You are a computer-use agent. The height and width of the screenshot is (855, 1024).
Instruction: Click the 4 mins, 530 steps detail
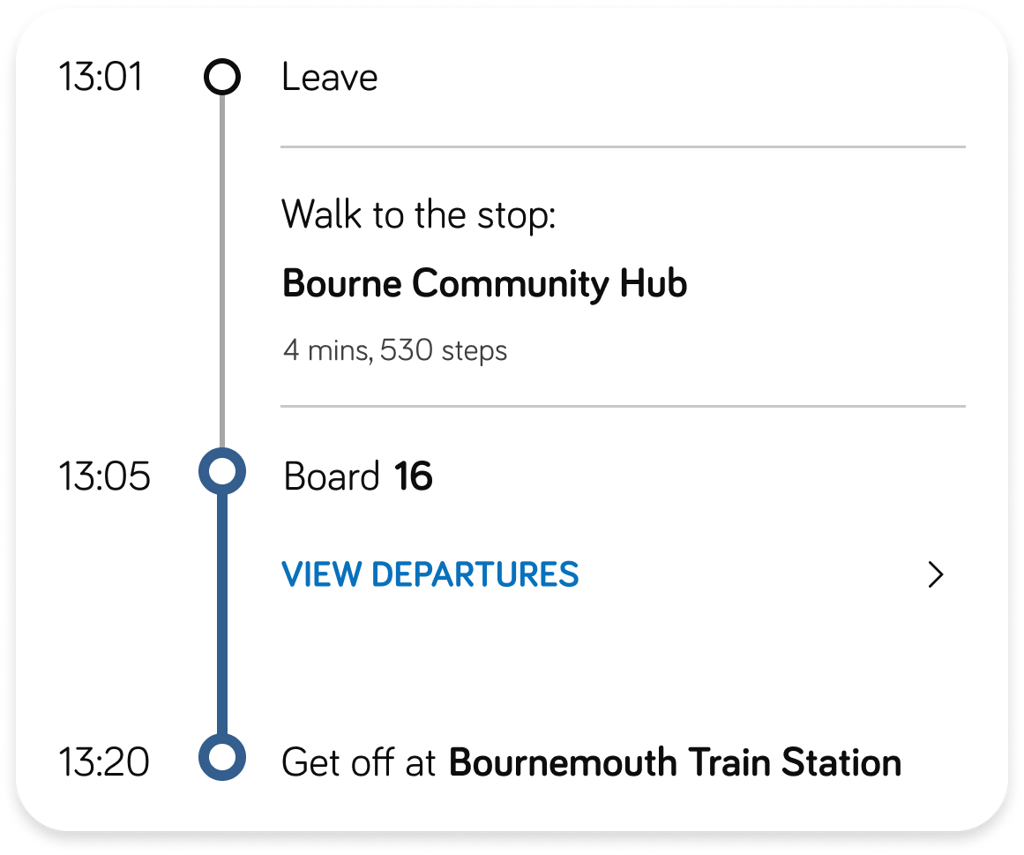pos(396,350)
